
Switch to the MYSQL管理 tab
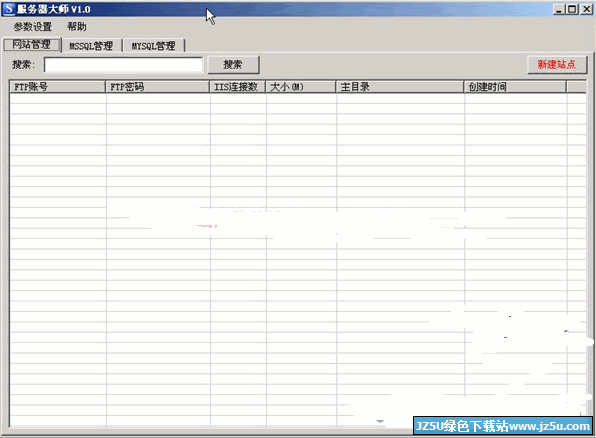pos(154,46)
